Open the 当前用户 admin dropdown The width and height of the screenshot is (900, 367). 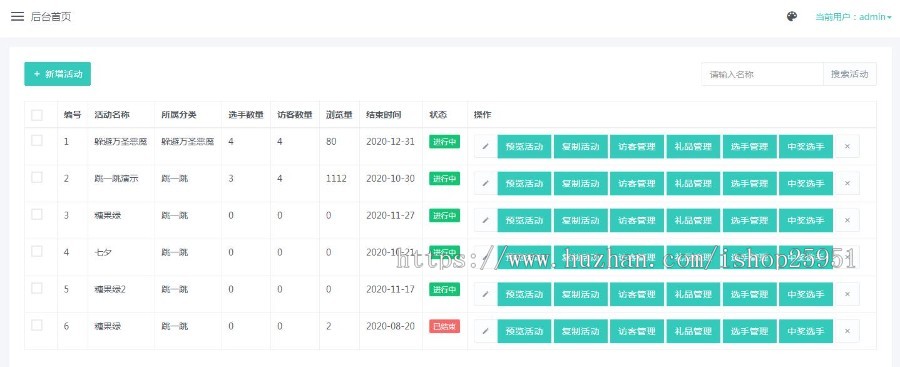pyautogui.click(x=854, y=17)
